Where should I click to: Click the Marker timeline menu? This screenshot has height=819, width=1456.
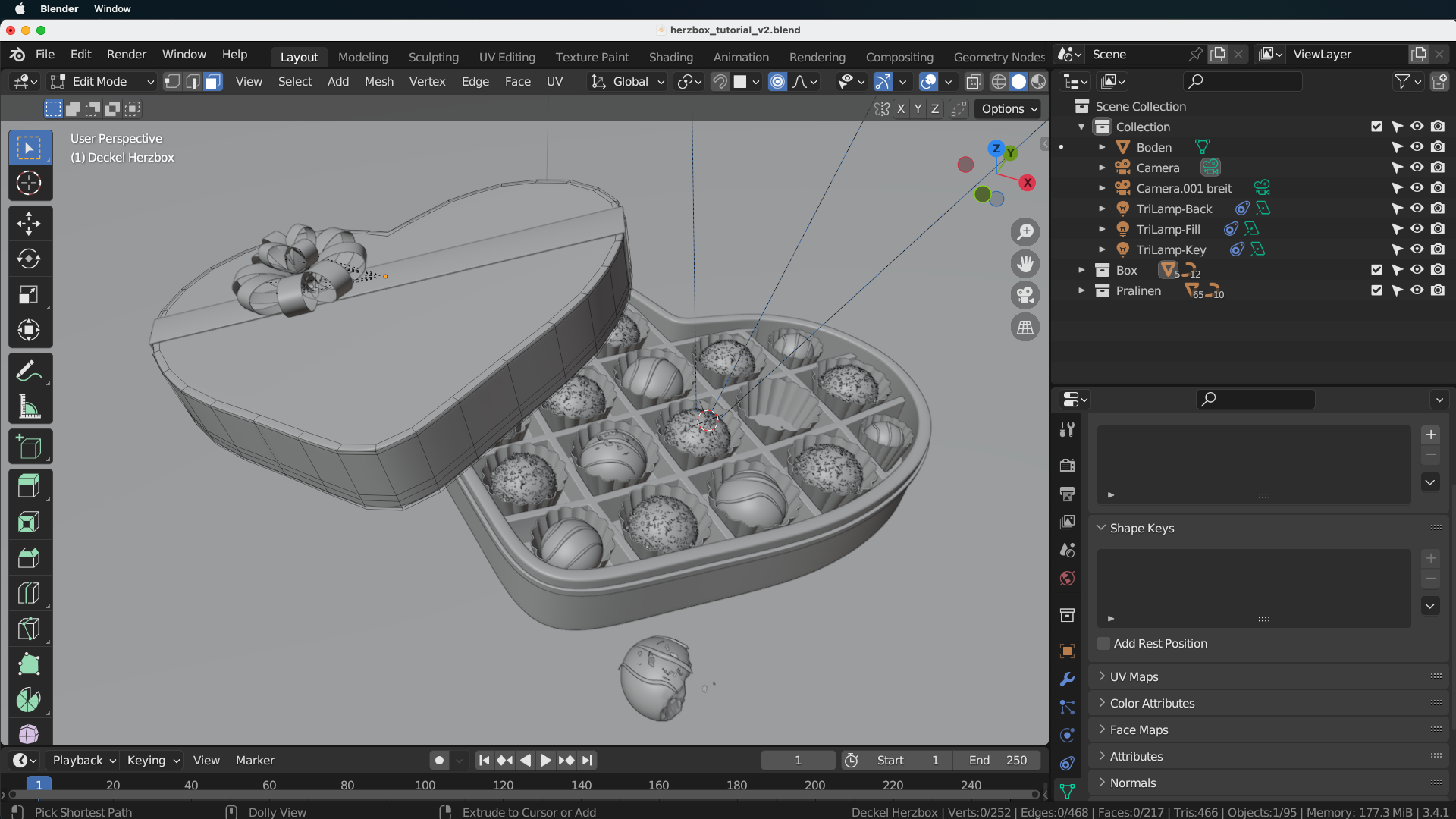(255, 760)
